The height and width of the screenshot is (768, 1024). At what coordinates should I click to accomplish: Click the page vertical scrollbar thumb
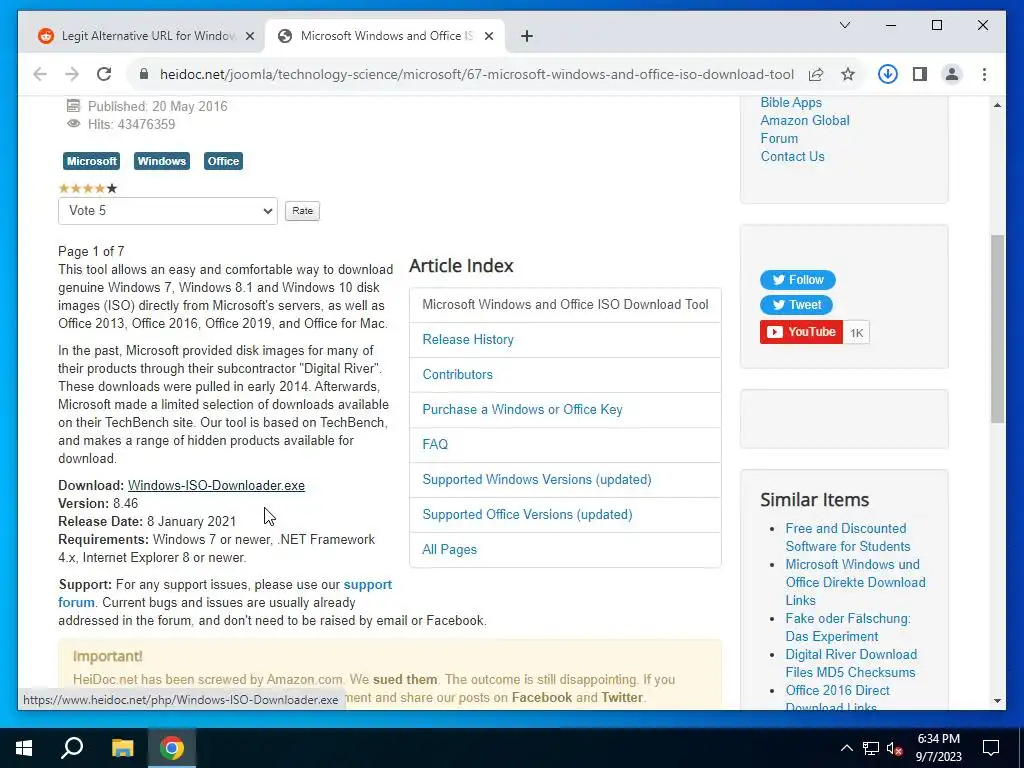[x=997, y=328]
